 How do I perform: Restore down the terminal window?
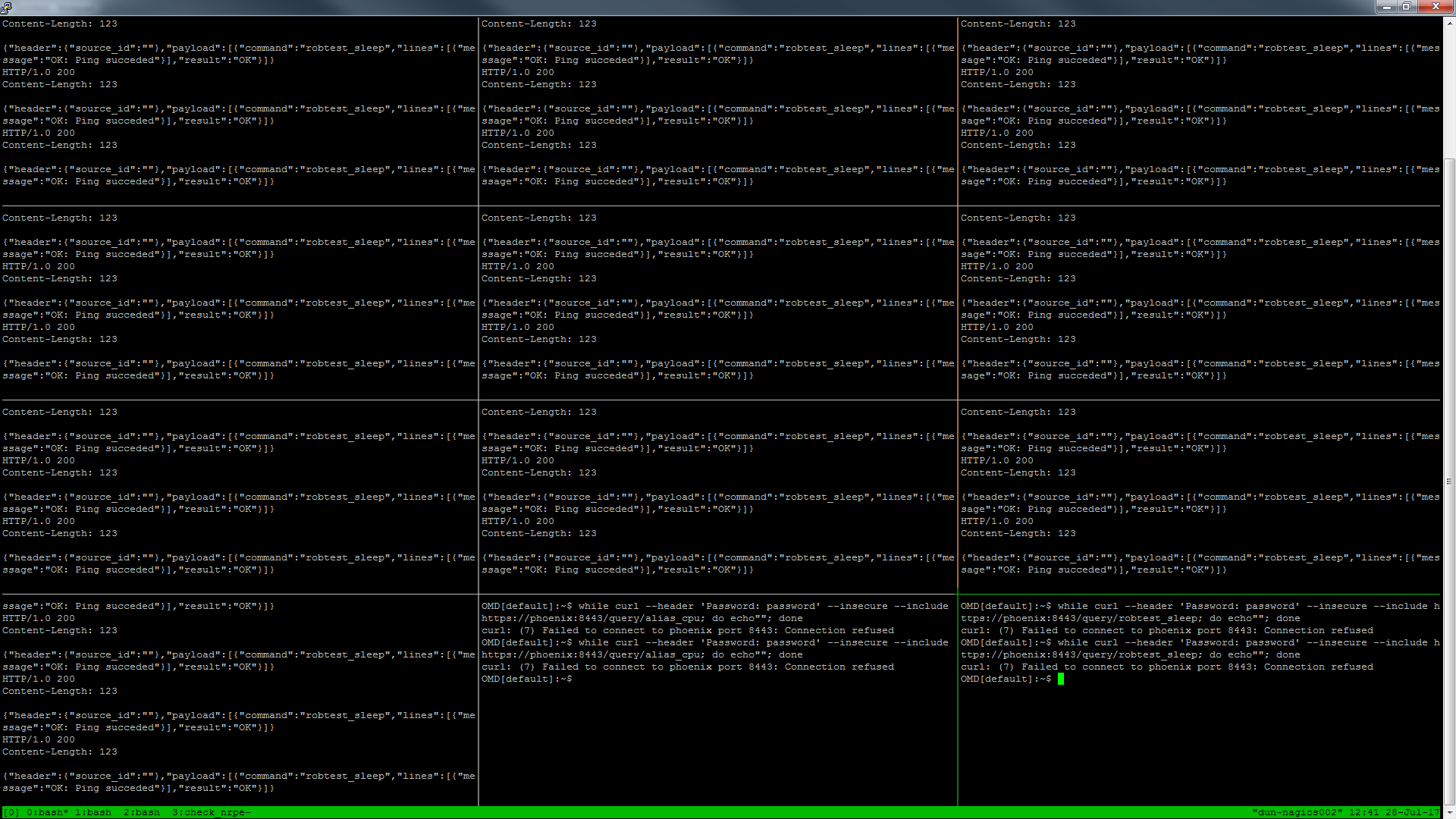1406,7
